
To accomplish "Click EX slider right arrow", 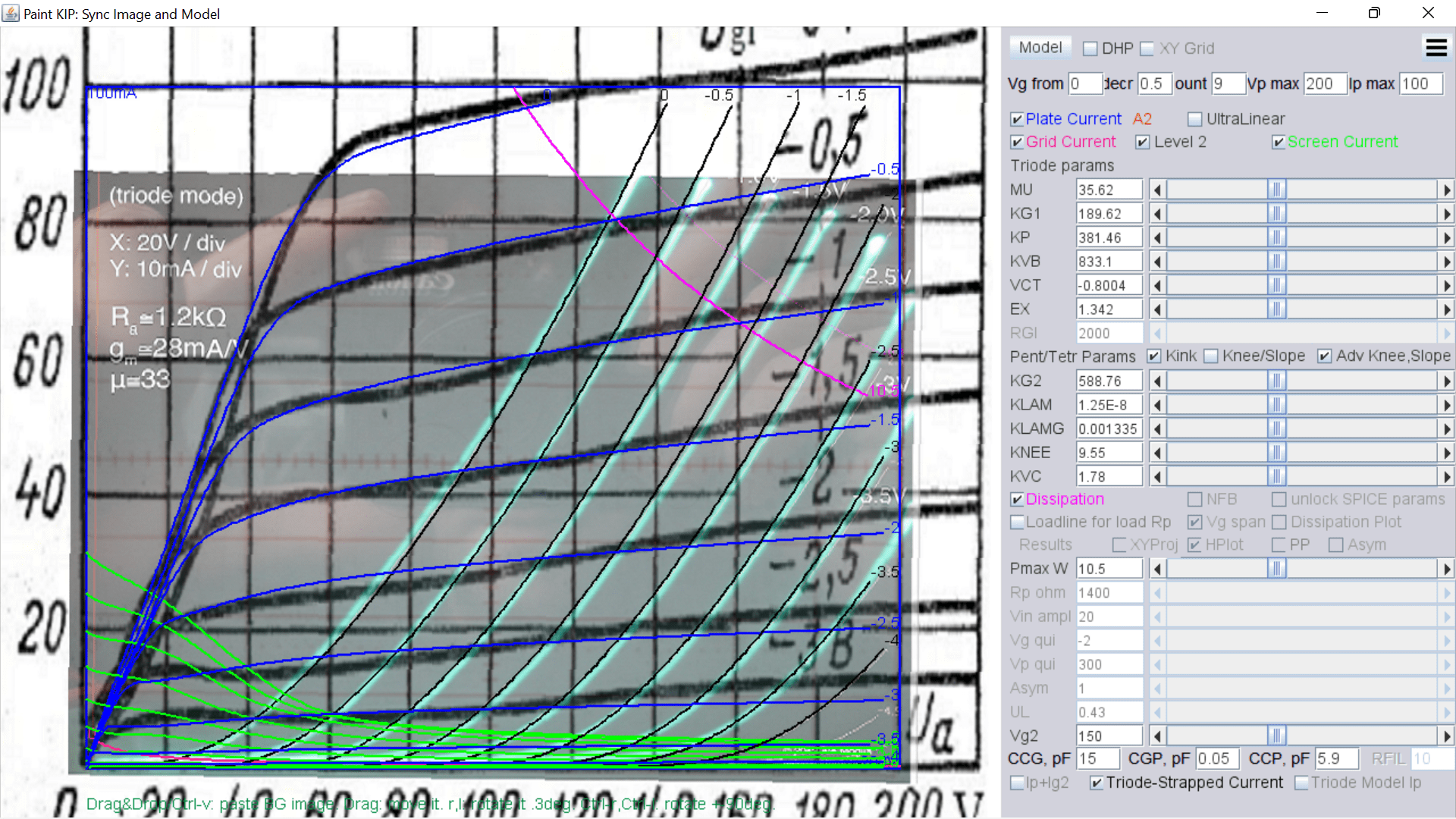I will (1446, 309).
